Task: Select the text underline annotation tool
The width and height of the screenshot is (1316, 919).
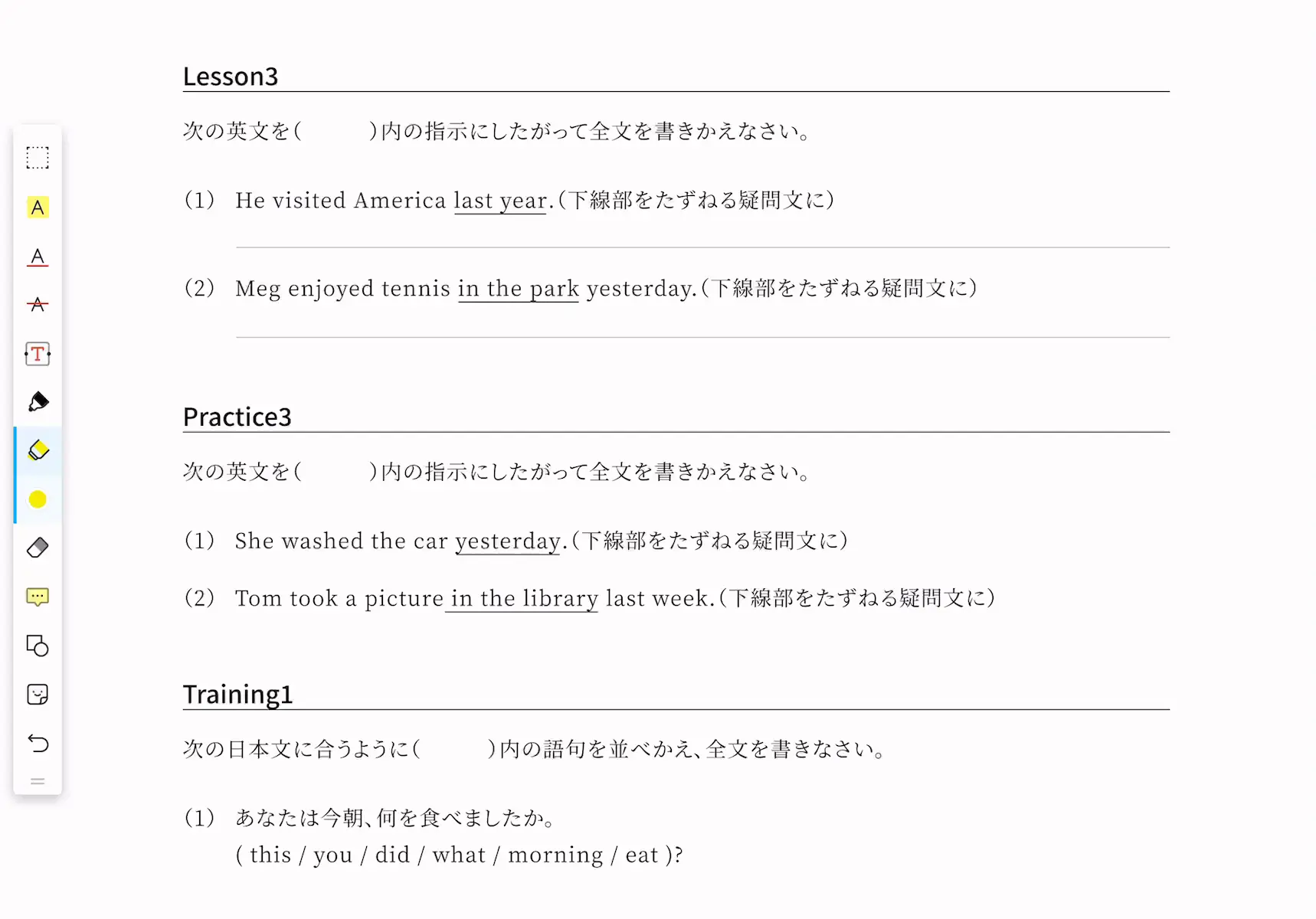Action: point(38,257)
